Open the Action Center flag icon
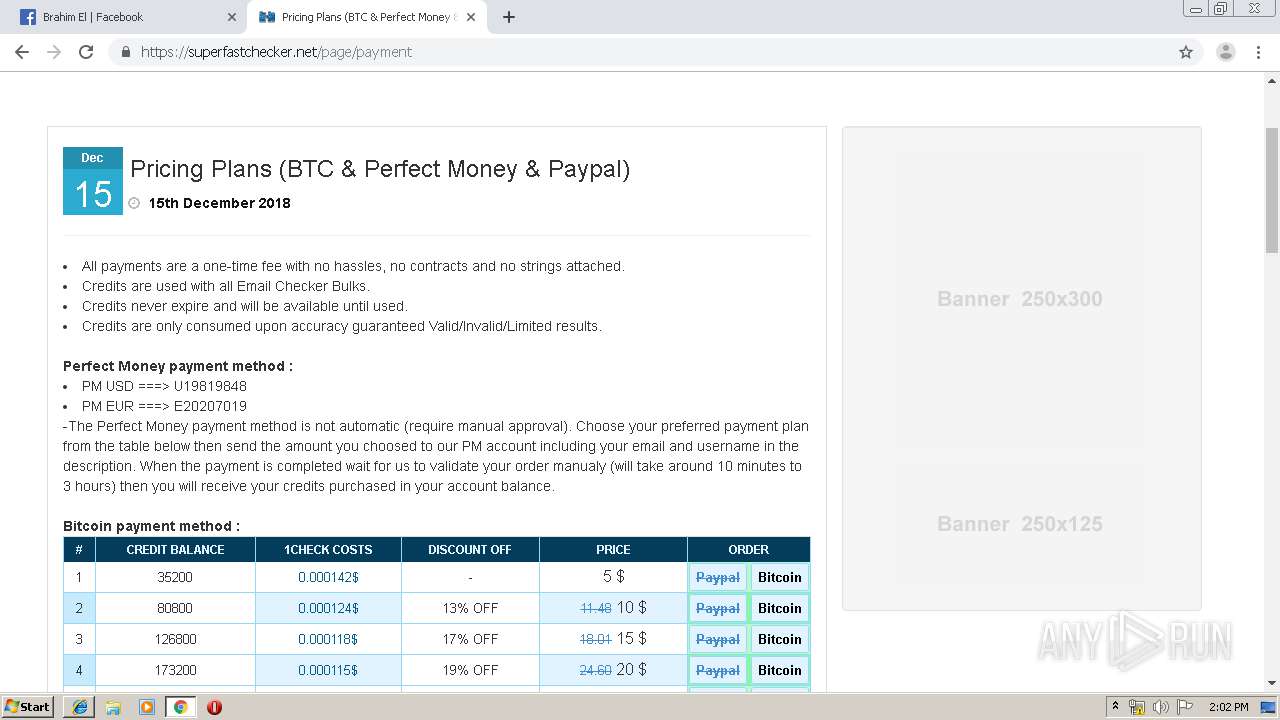This screenshot has height=720, width=1280. (x=1184, y=707)
